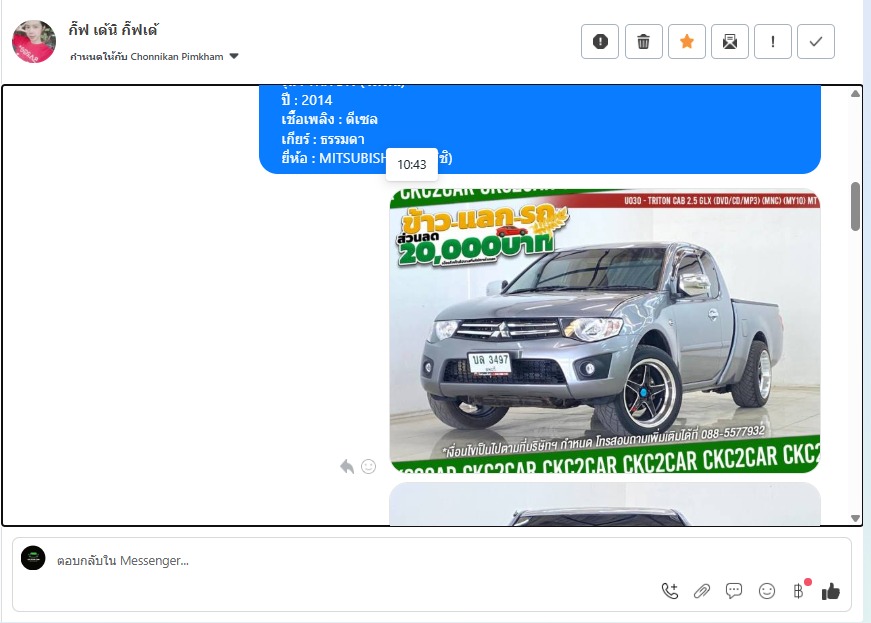Mark conversation done with checkmark button
This screenshot has height=623, width=871.
click(816, 42)
